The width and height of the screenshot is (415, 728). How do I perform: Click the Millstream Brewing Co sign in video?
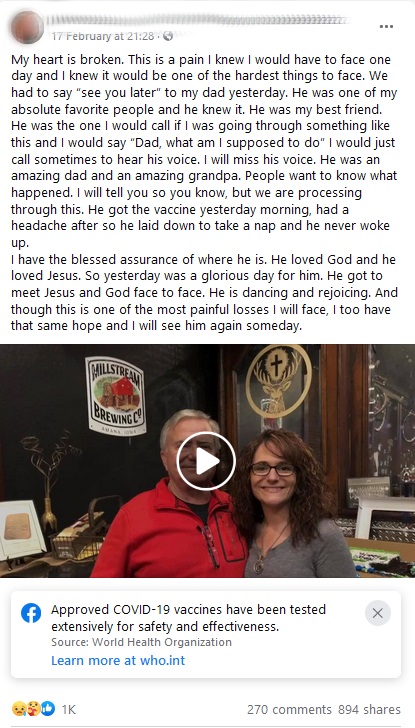tap(115, 396)
